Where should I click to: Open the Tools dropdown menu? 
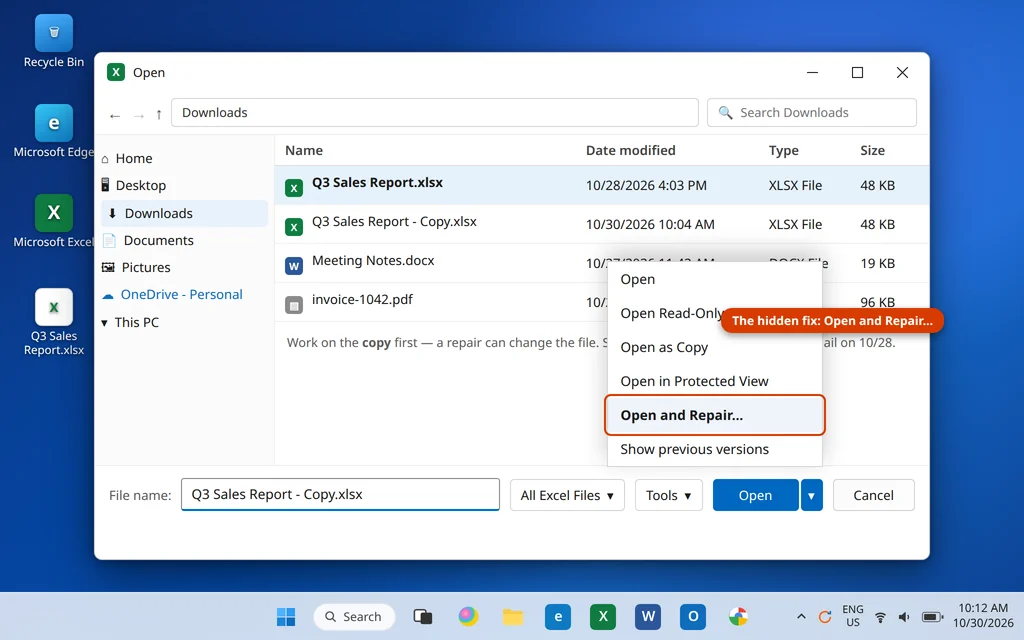[x=668, y=495]
